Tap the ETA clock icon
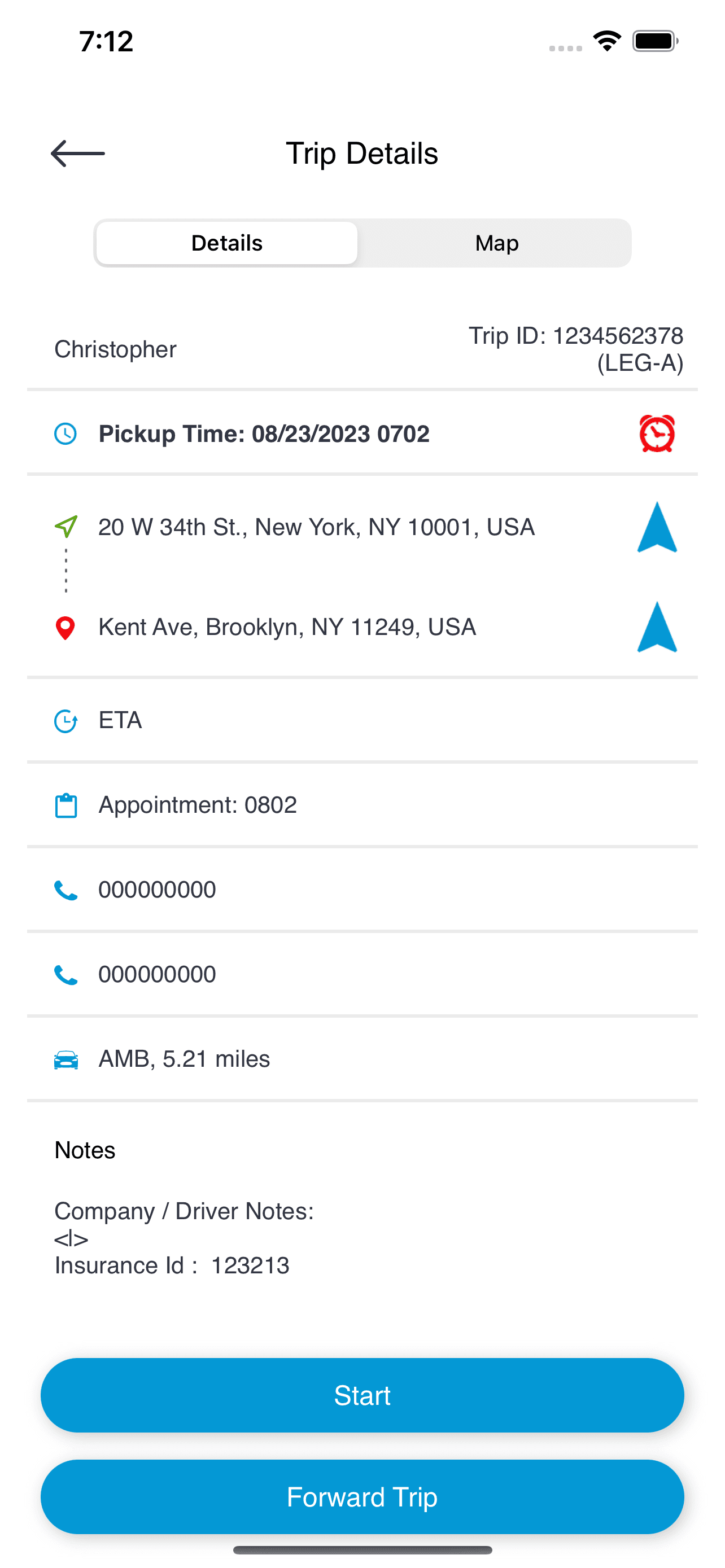The height and width of the screenshot is (1568, 725). pyautogui.click(x=65, y=721)
